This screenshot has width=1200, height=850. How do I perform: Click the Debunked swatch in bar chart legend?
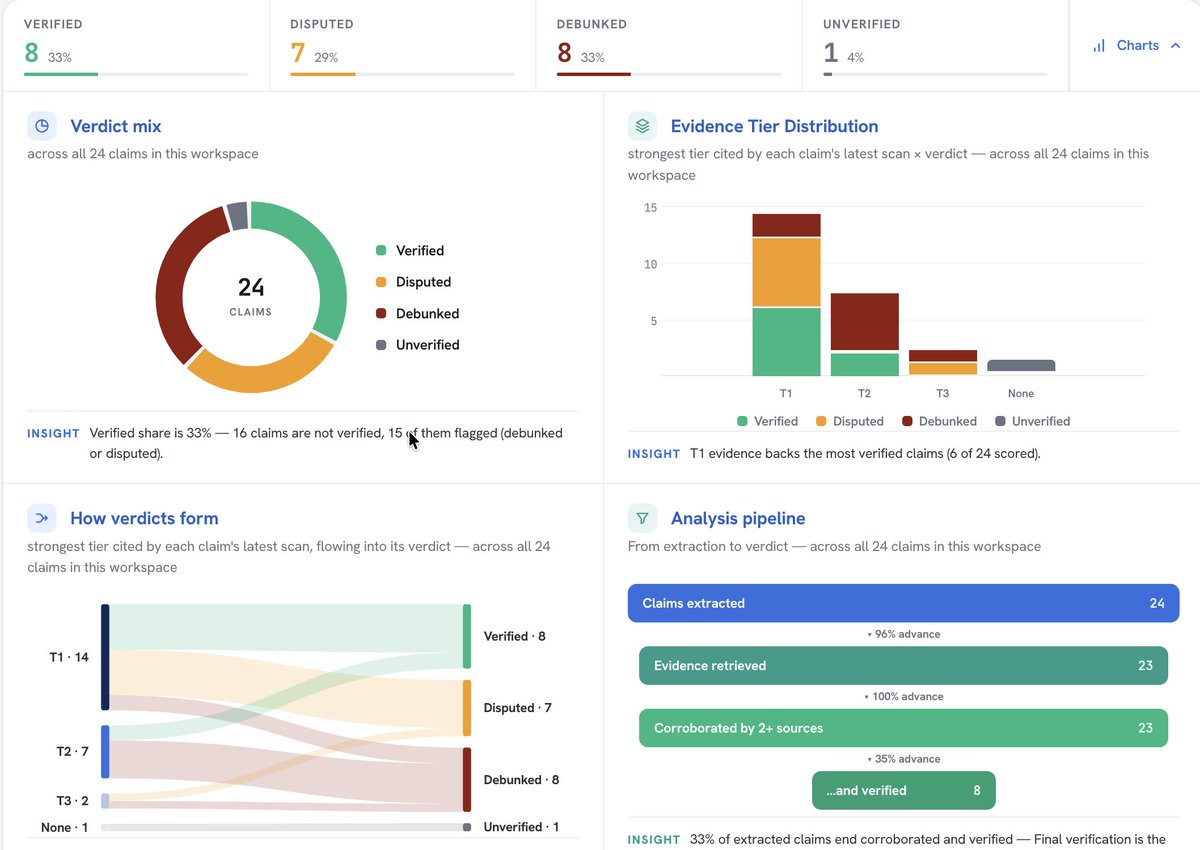(908, 421)
